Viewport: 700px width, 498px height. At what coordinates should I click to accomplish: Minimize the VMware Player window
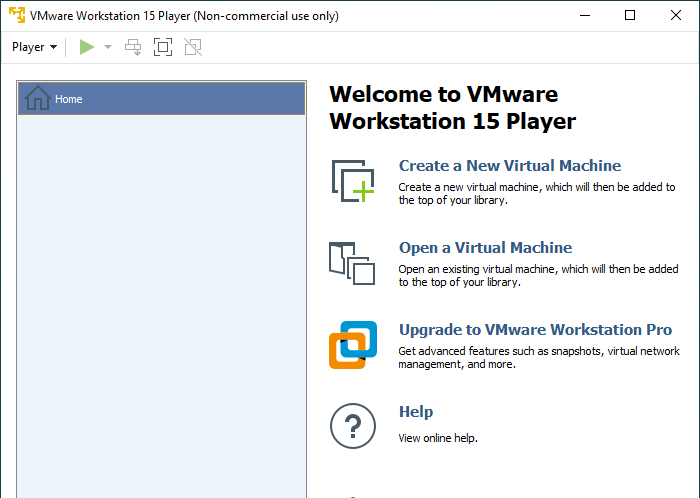(x=585, y=15)
